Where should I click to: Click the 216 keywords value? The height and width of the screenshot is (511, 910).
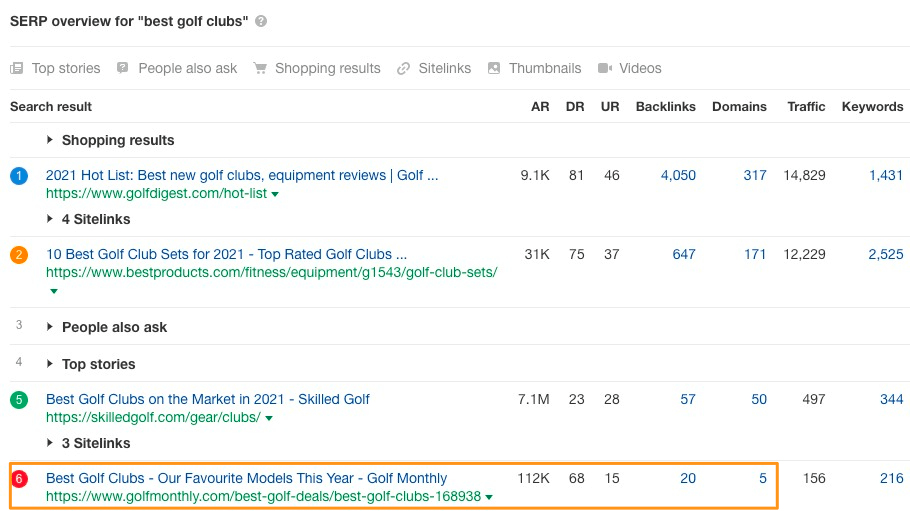[x=891, y=478]
